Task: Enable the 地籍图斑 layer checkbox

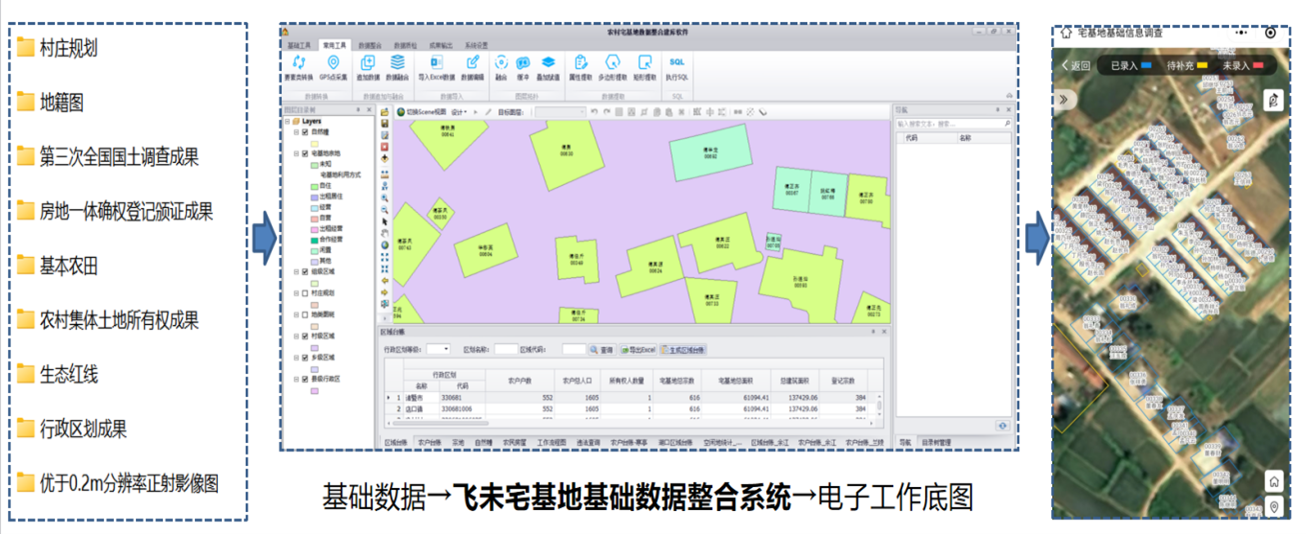Action: pos(305,314)
